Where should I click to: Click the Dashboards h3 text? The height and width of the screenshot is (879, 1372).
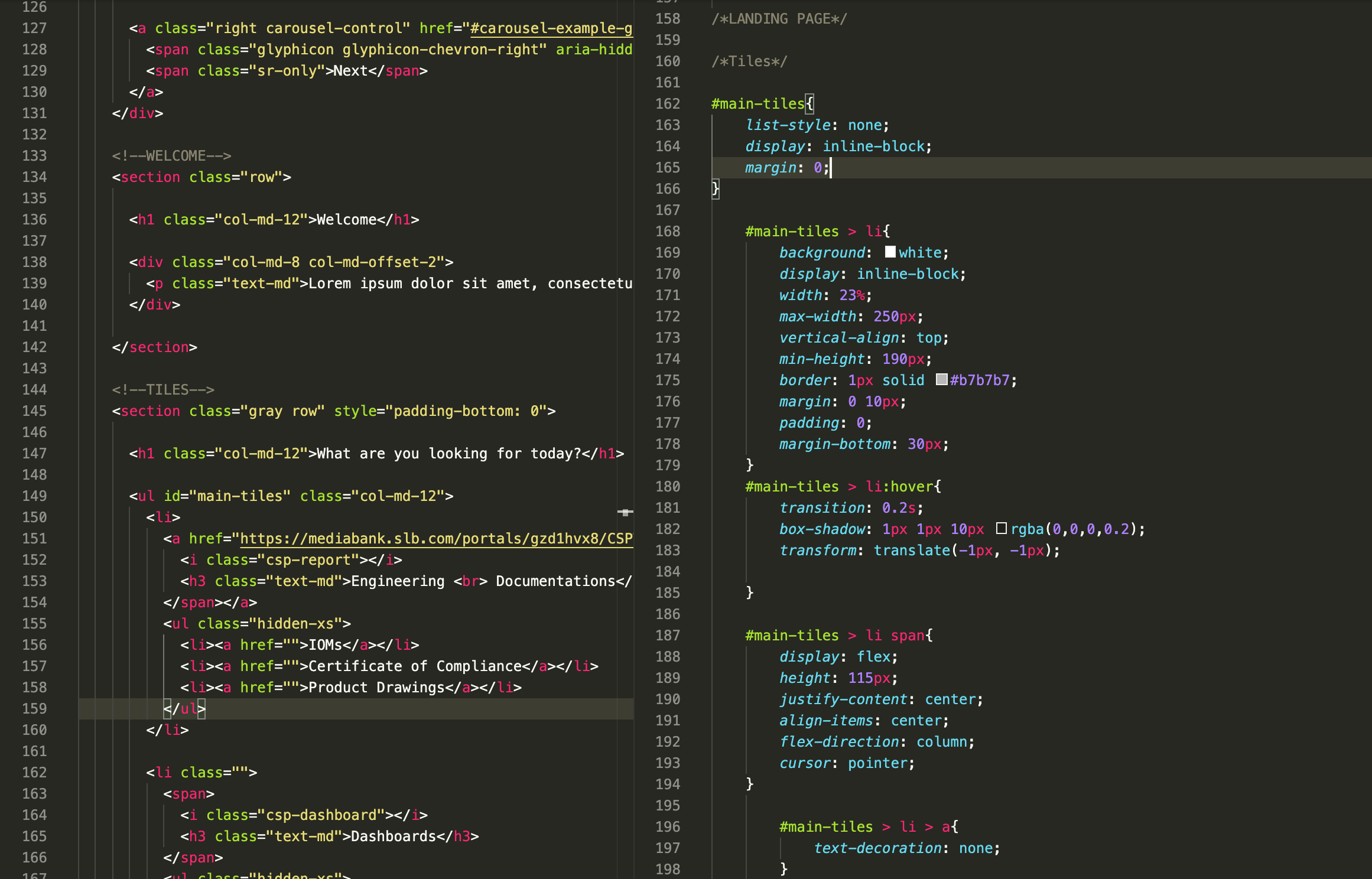pyautogui.click(x=394, y=836)
